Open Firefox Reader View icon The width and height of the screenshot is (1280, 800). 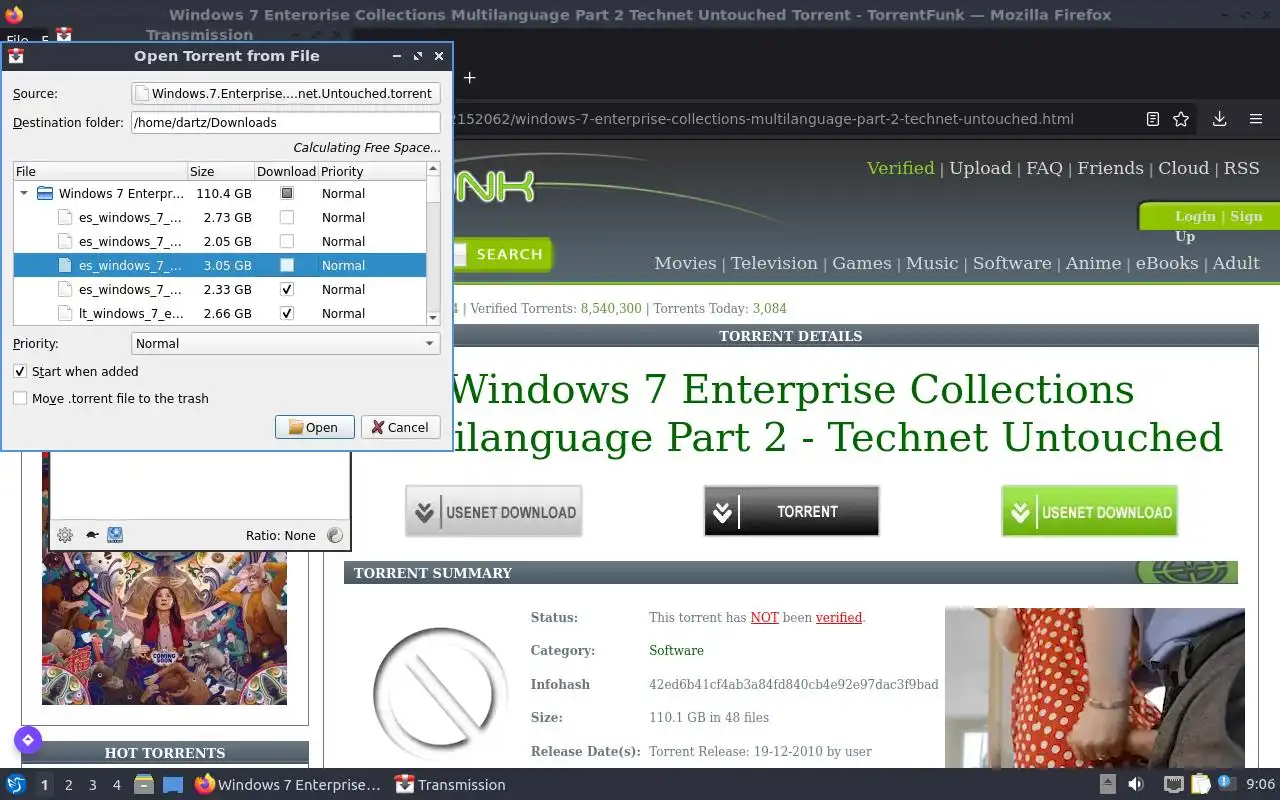(1153, 119)
